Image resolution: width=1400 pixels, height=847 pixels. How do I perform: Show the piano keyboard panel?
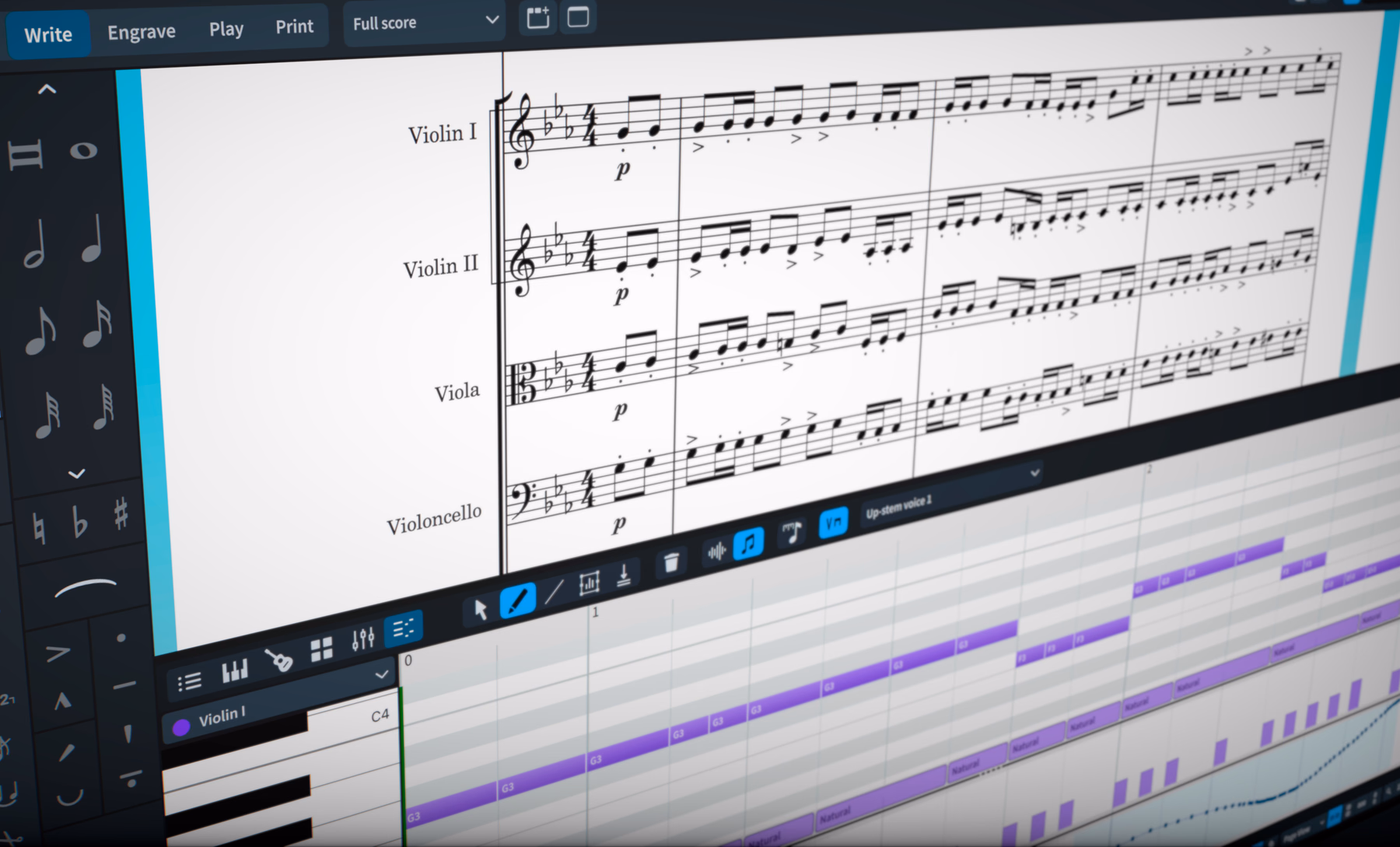[234, 670]
